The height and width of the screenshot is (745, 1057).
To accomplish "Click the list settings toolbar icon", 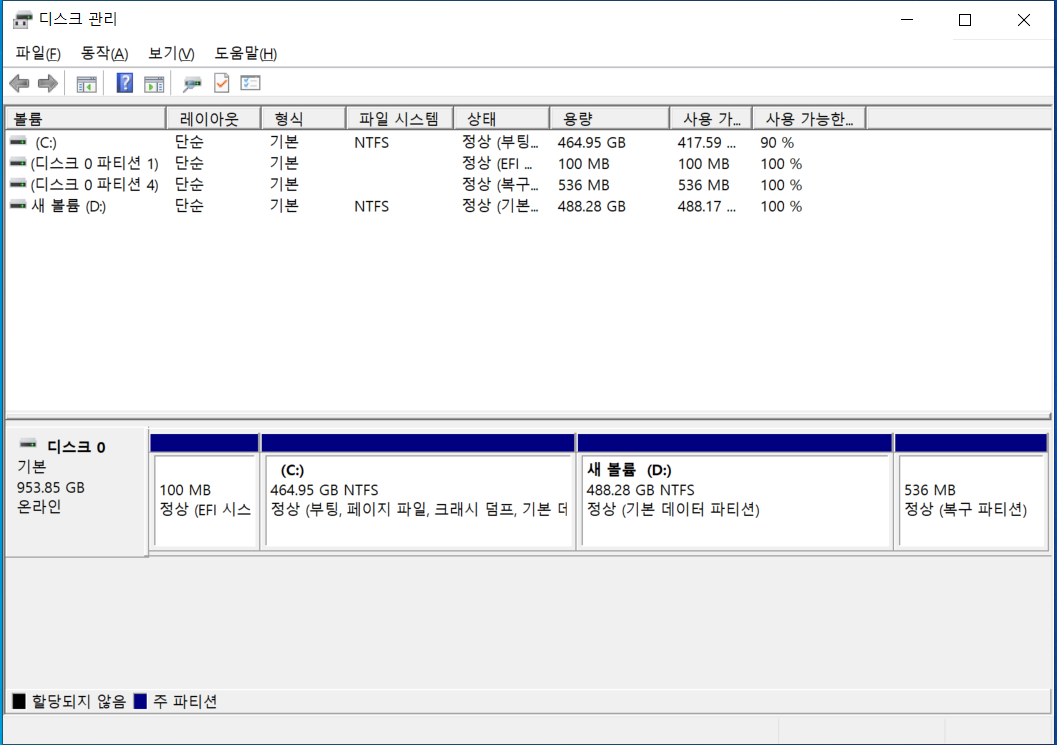I will coord(250,83).
